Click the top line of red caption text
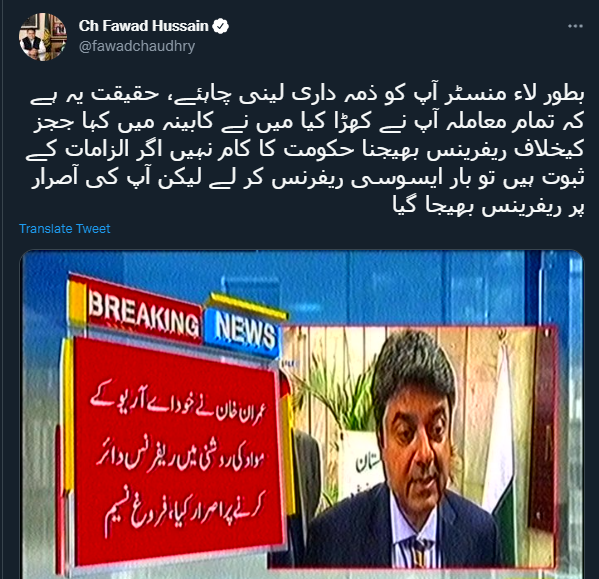This screenshot has height=579, width=599. click(x=178, y=403)
